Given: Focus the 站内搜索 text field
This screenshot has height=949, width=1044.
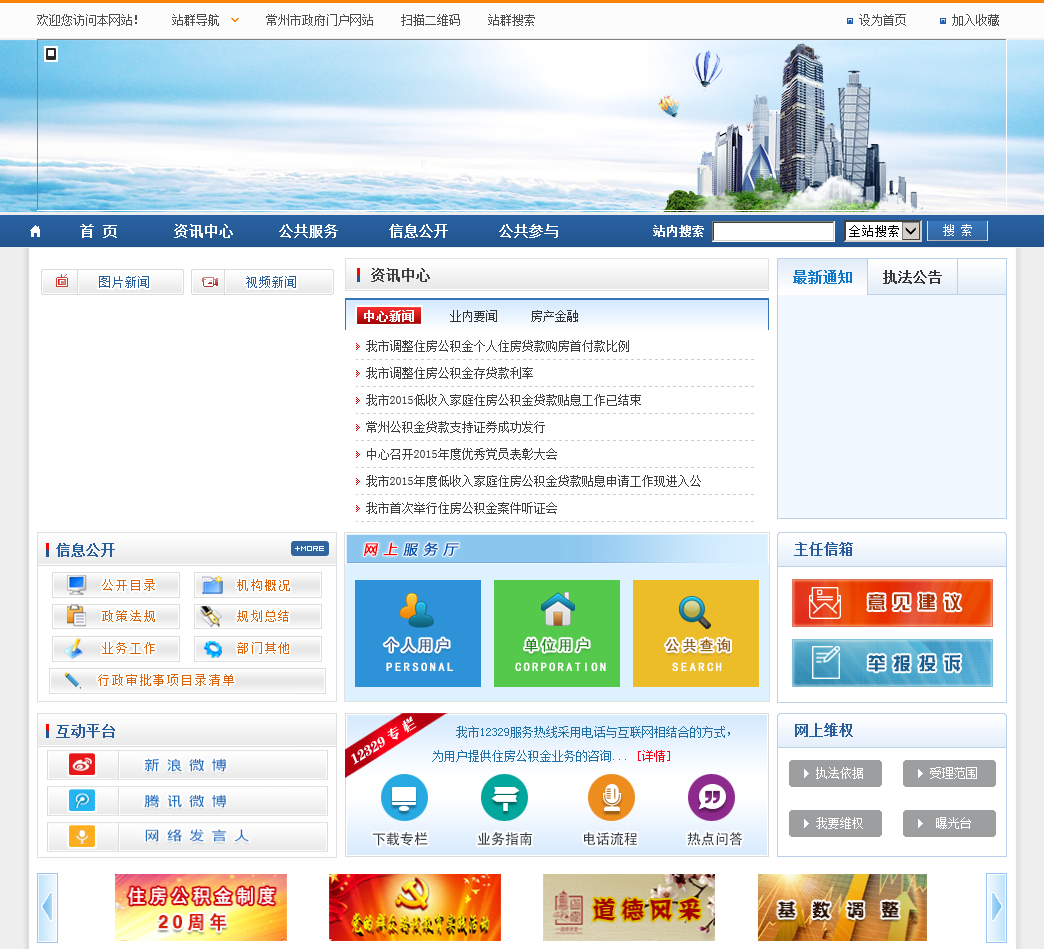Looking at the screenshot, I should click(773, 231).
